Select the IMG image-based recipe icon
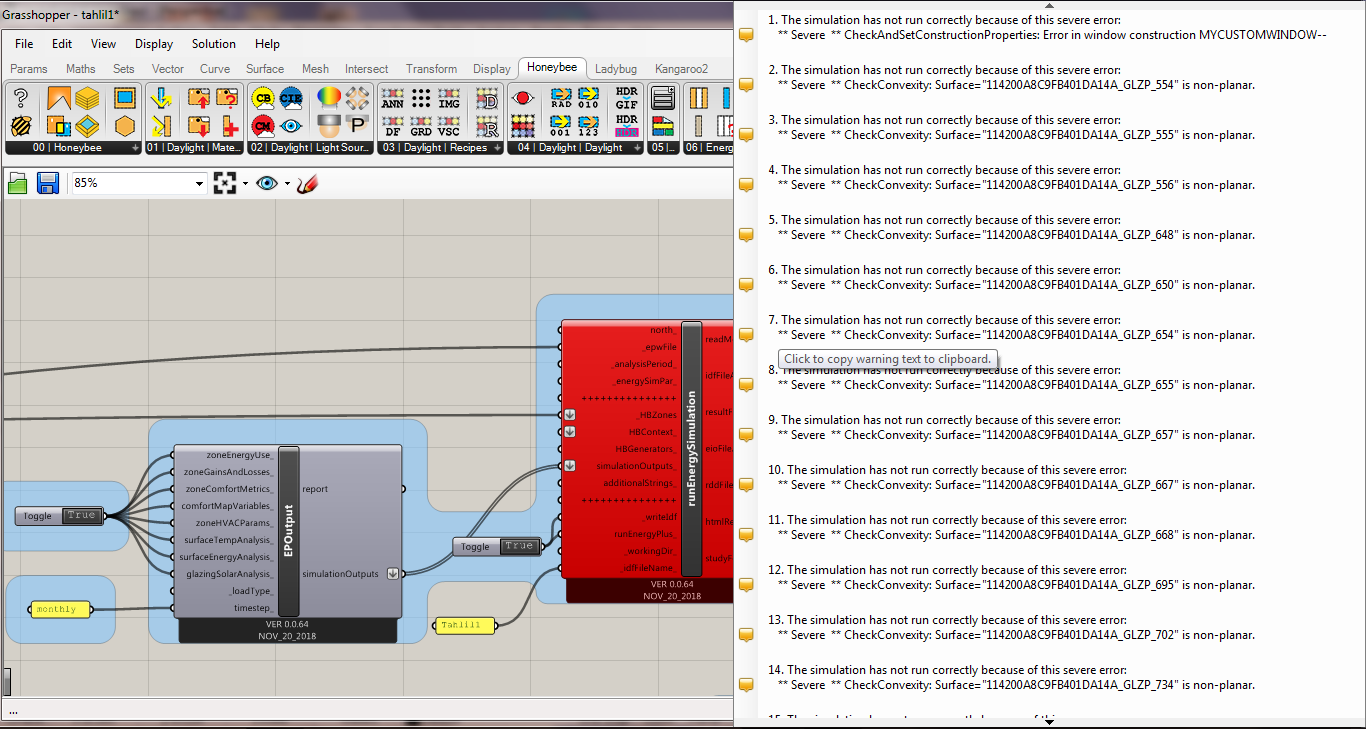This screenshot has width=1366, height=729. coord(449,99)
